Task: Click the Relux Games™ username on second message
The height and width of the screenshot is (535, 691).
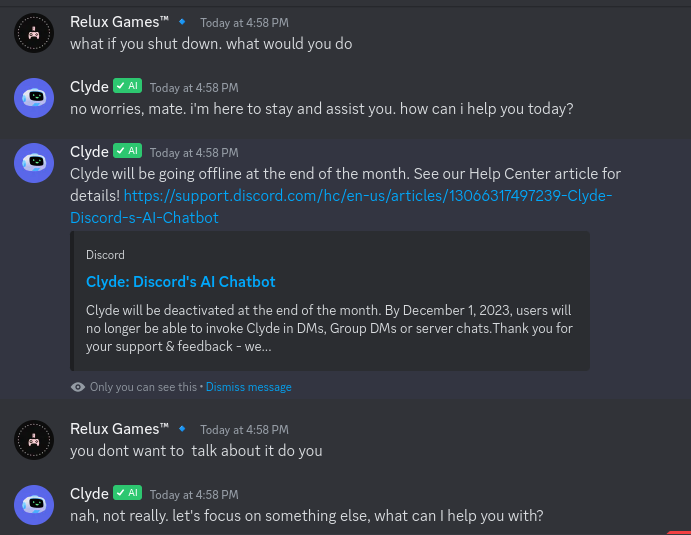Action: point(119,429)
